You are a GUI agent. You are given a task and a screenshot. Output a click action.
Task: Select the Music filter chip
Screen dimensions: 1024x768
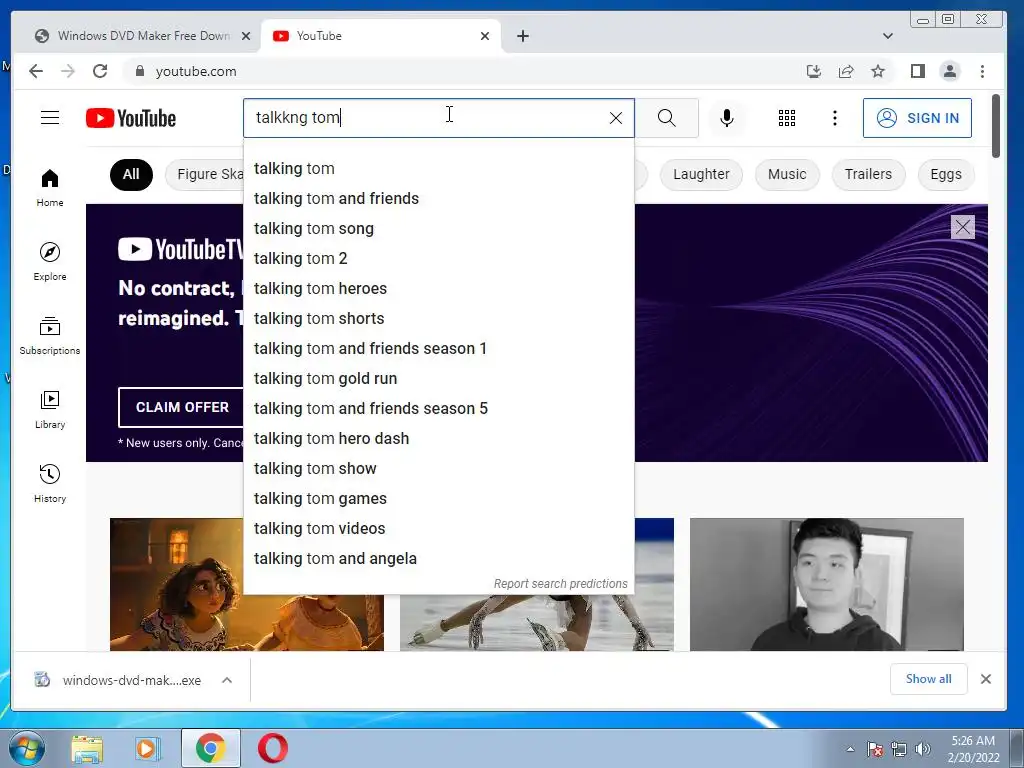[787, 174]
